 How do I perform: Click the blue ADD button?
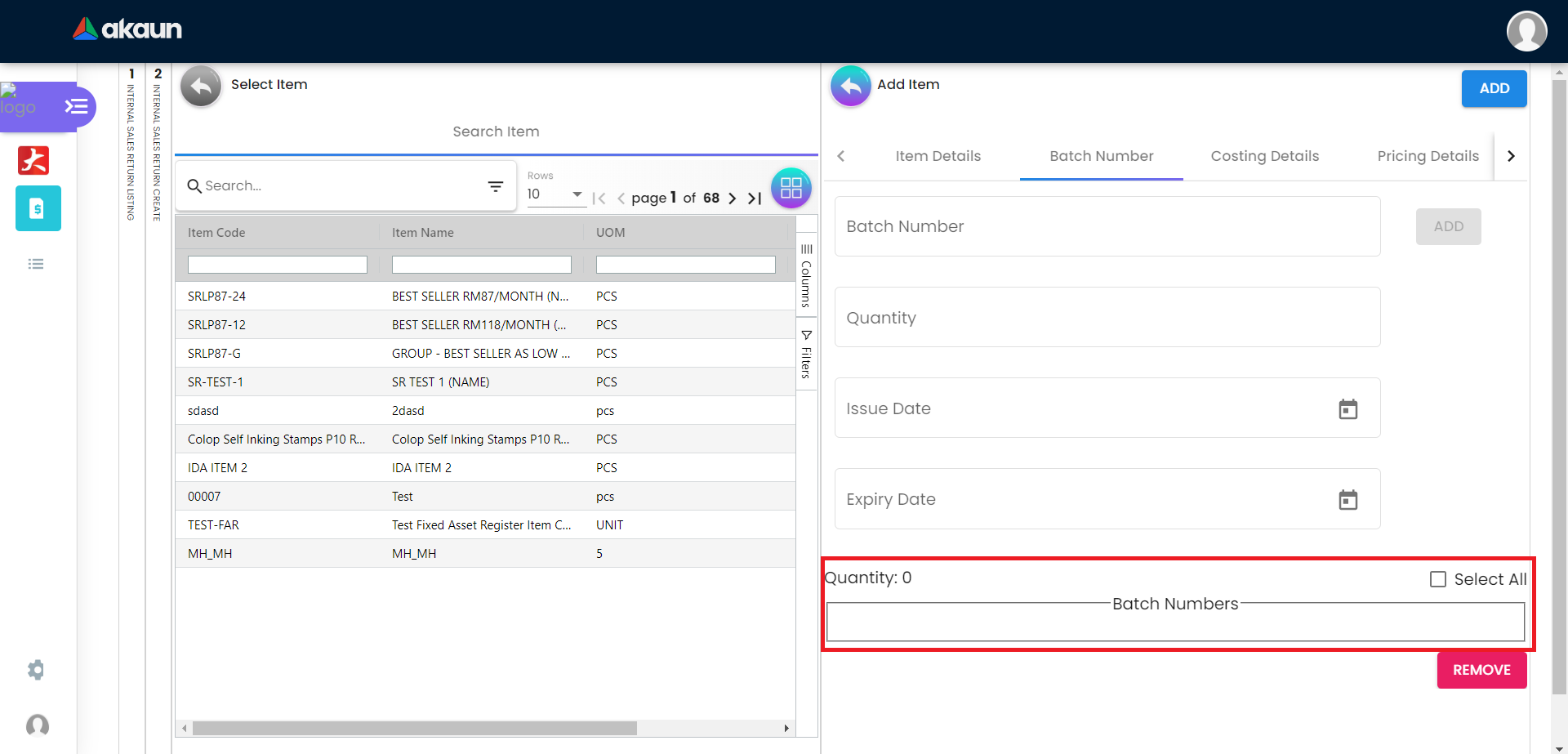pyautogui.click(x=1494, y=88)
